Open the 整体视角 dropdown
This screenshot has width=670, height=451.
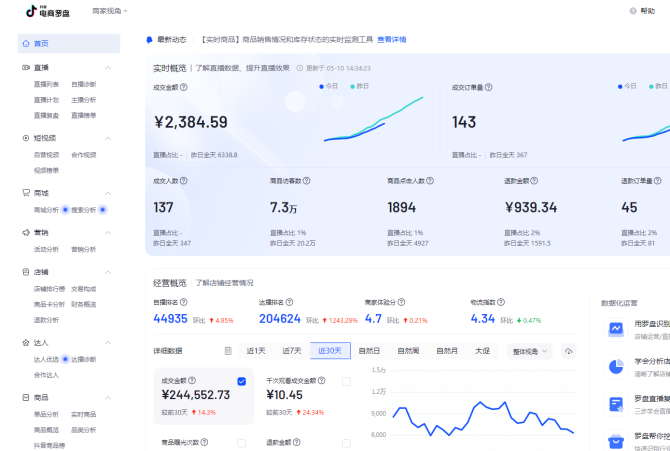point(529,351)
